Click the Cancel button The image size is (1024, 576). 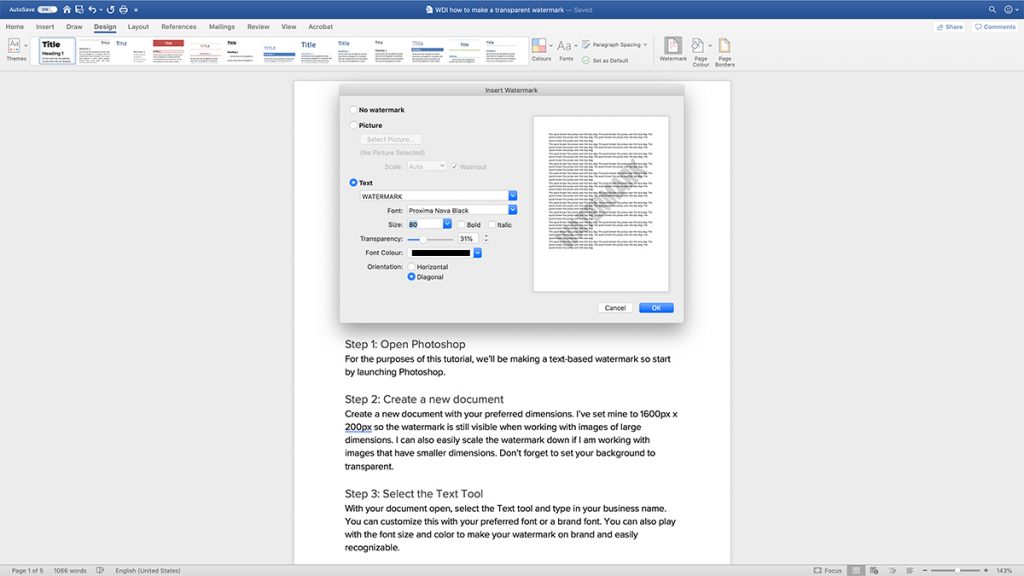[x=615, y=308]
